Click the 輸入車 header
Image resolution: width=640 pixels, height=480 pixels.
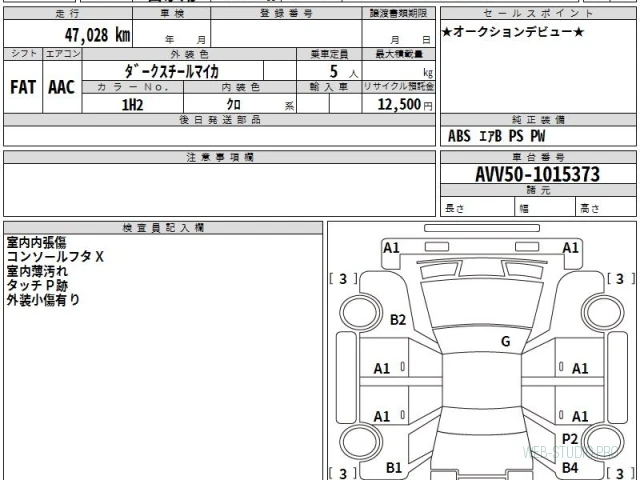click(x=329, y=87)
